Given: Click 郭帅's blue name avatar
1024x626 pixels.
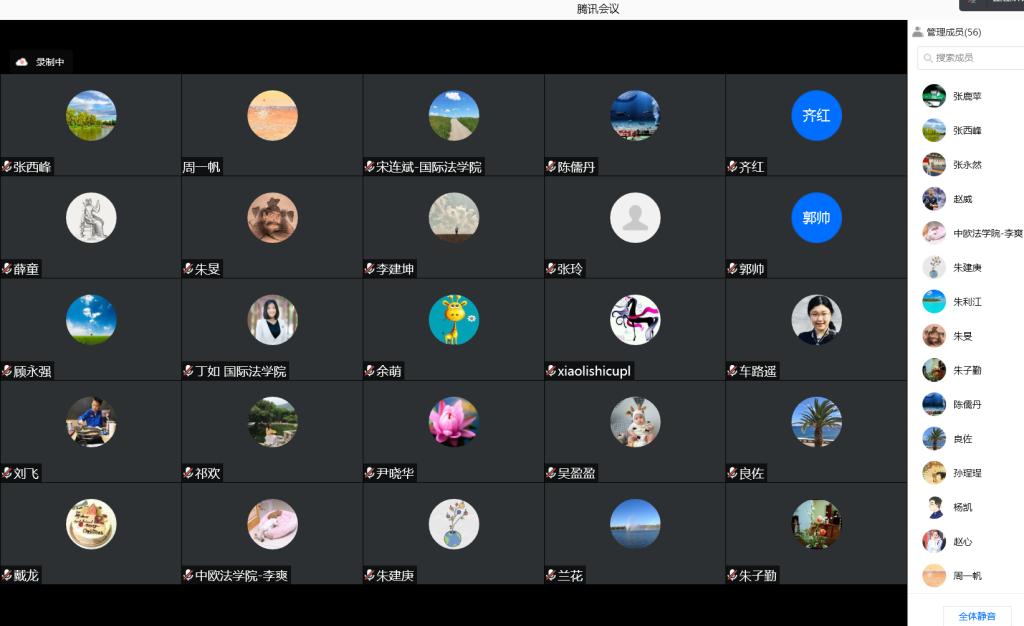Looking at the screenshot, I should coord(816,218).
